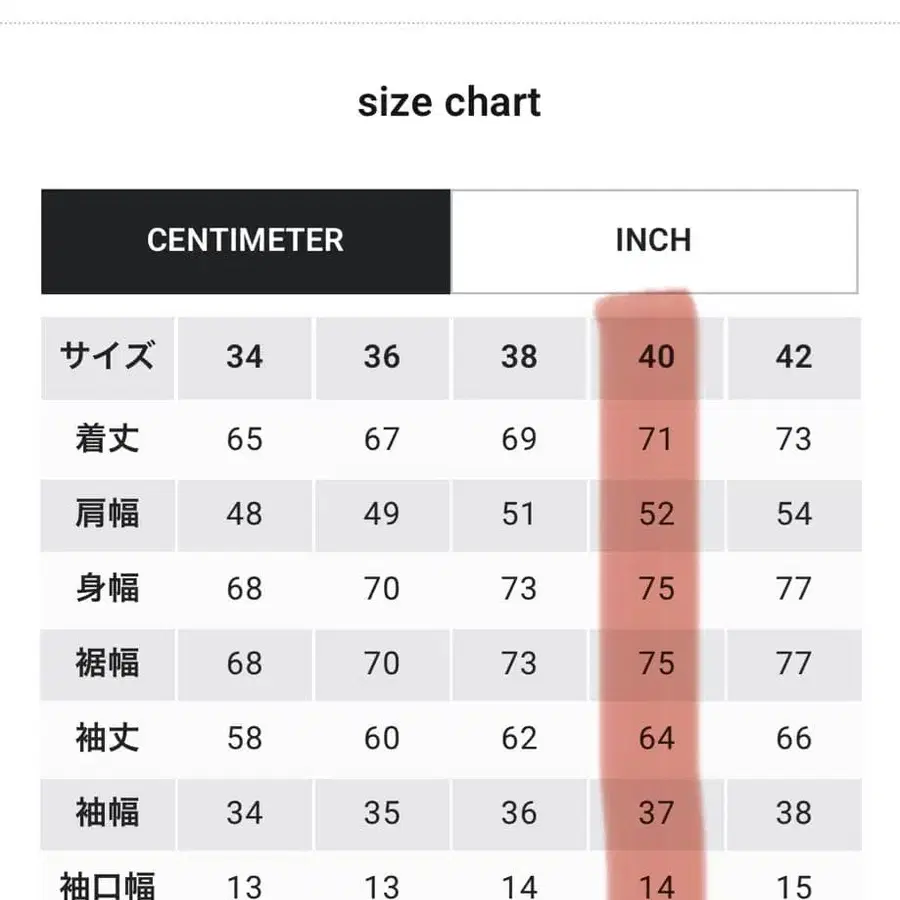Switch to the INCH tab
The width and height of the screenshot is (900, 900).
pos(654,240)
